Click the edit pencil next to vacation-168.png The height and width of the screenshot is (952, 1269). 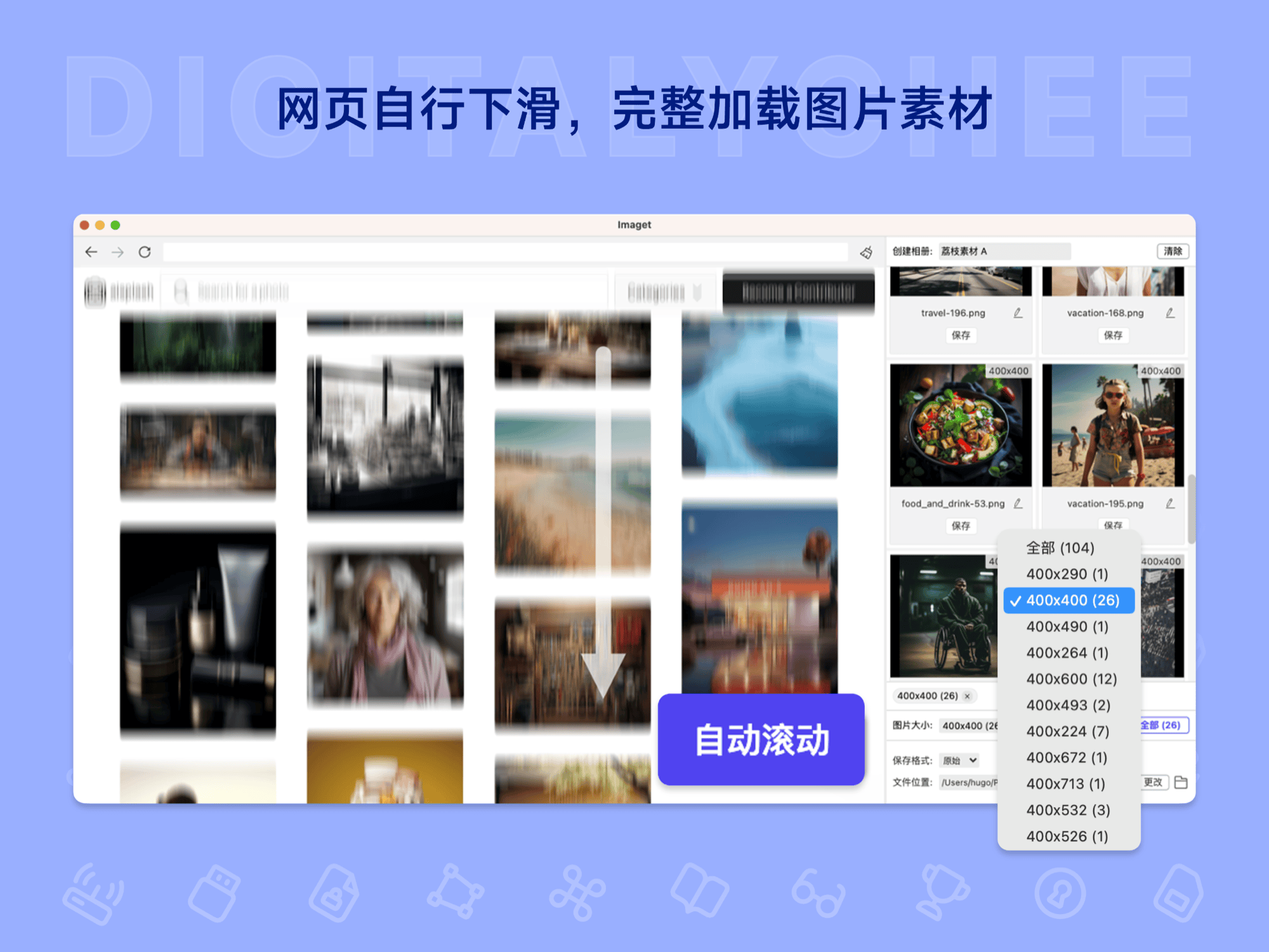1171,313
